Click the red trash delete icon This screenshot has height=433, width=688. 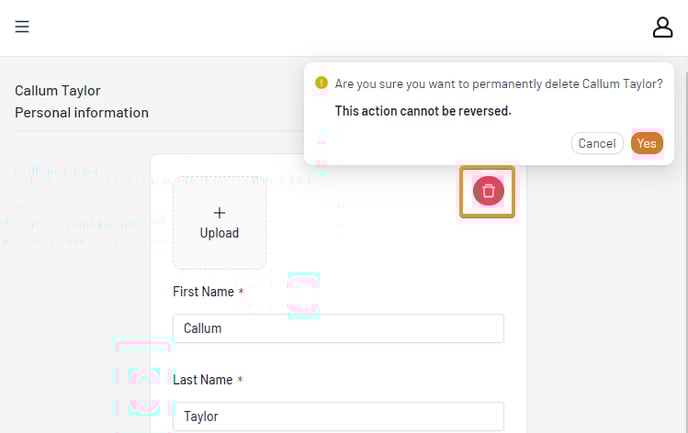coord(488,191)
